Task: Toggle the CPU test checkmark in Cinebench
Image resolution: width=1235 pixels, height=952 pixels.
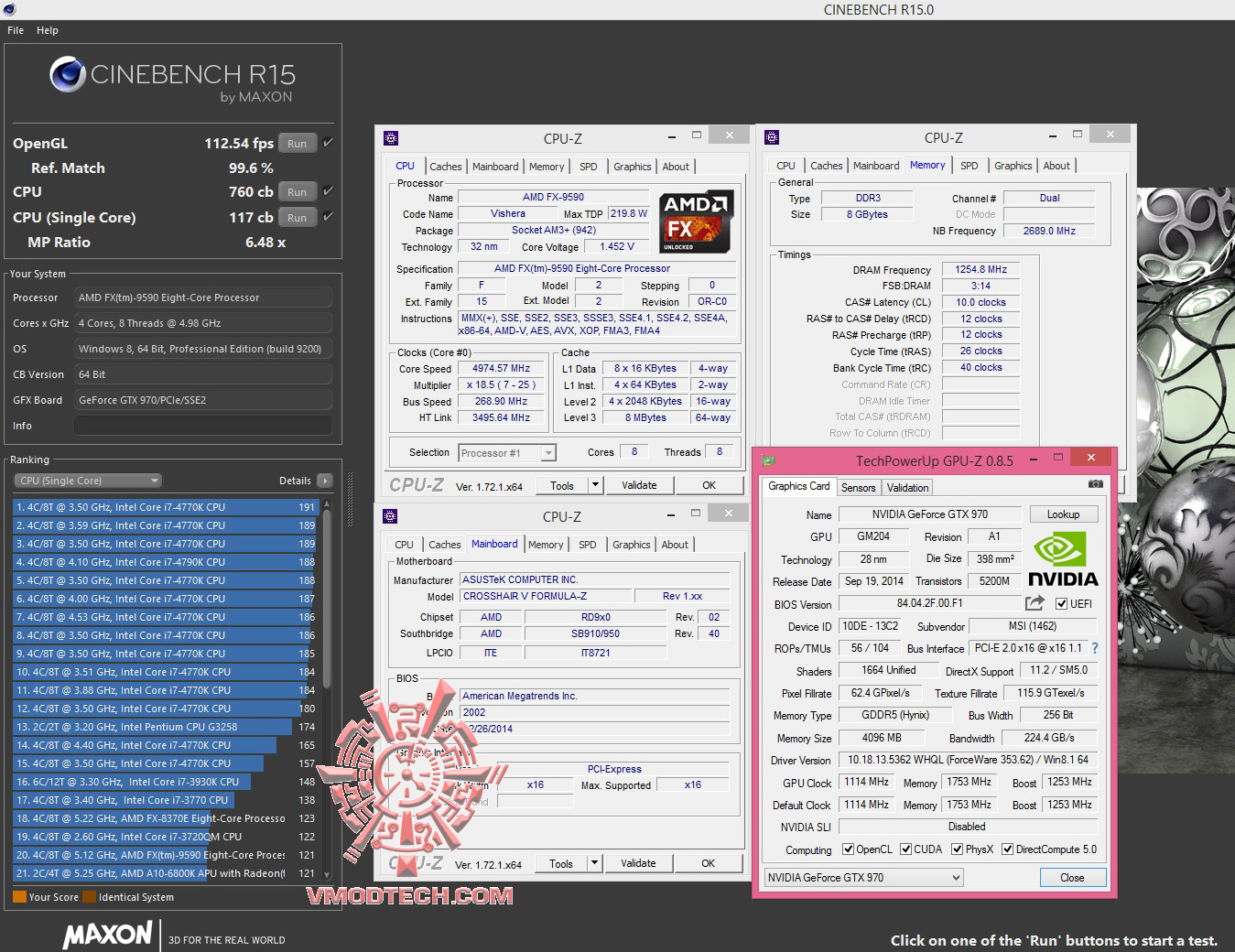Action: 328,191
